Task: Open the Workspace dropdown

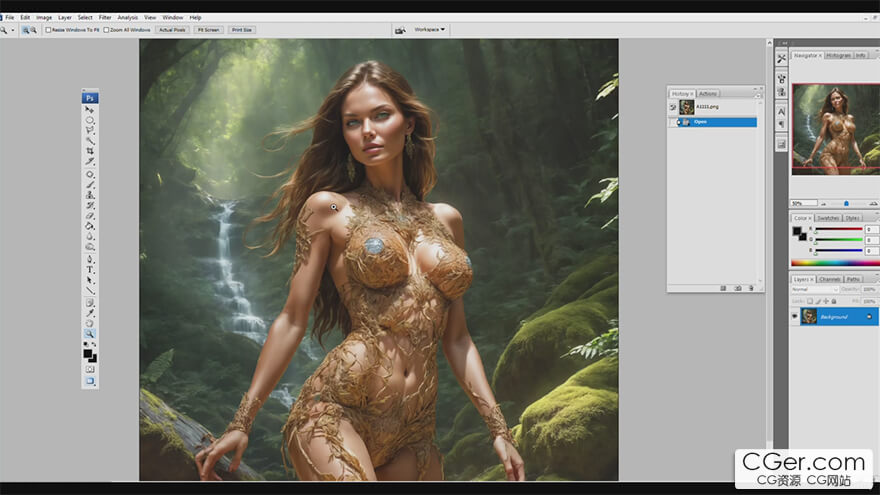Action: (x=429, y=29)
